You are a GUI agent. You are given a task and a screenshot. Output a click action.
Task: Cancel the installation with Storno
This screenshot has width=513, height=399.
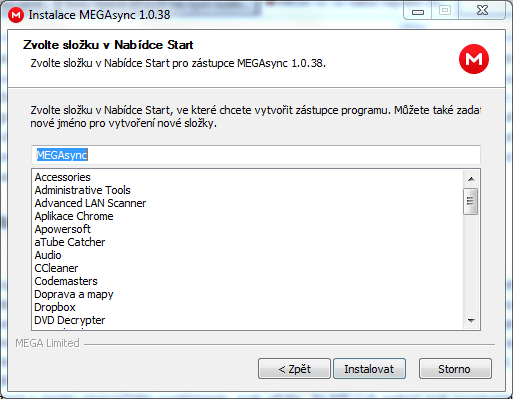[x=455, y=369]
